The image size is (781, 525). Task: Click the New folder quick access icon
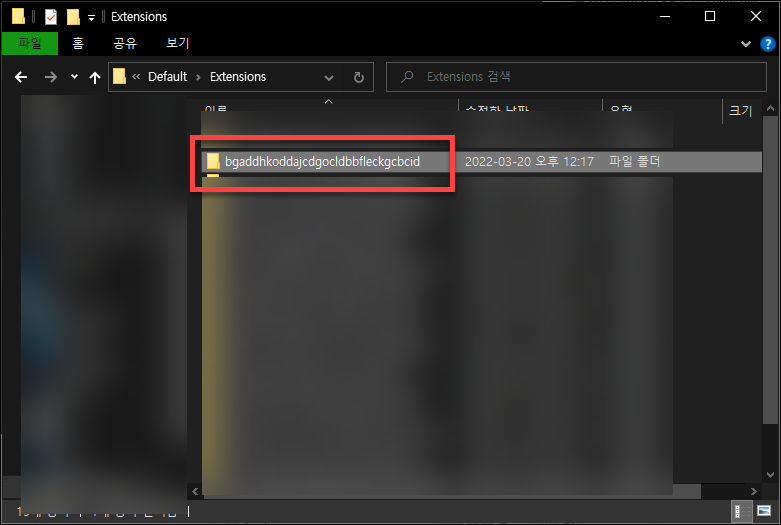pyautogui.click(x=73, y=16)
